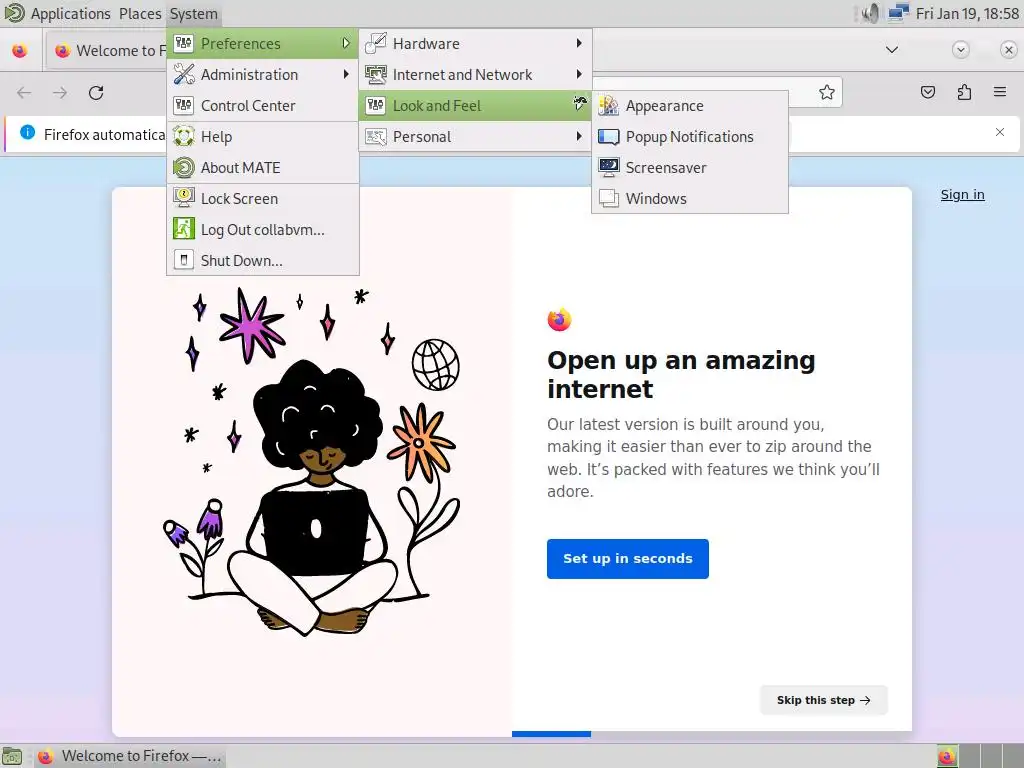Viewport: 1024px width, 768px height.
Task: Choose Shut Down from System menu
Action: (263, 261)
